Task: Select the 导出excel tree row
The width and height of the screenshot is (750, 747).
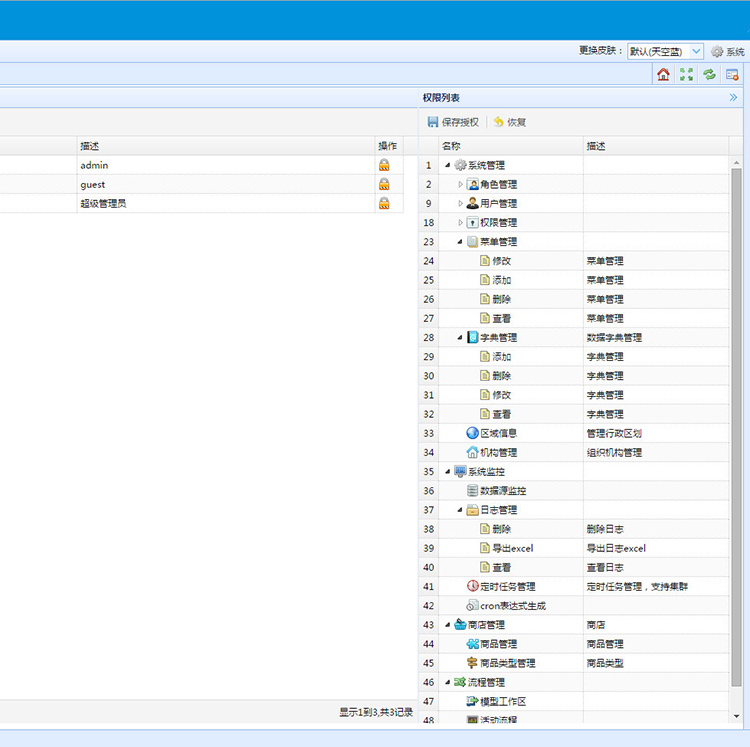Action: click(x=574, y=548)
